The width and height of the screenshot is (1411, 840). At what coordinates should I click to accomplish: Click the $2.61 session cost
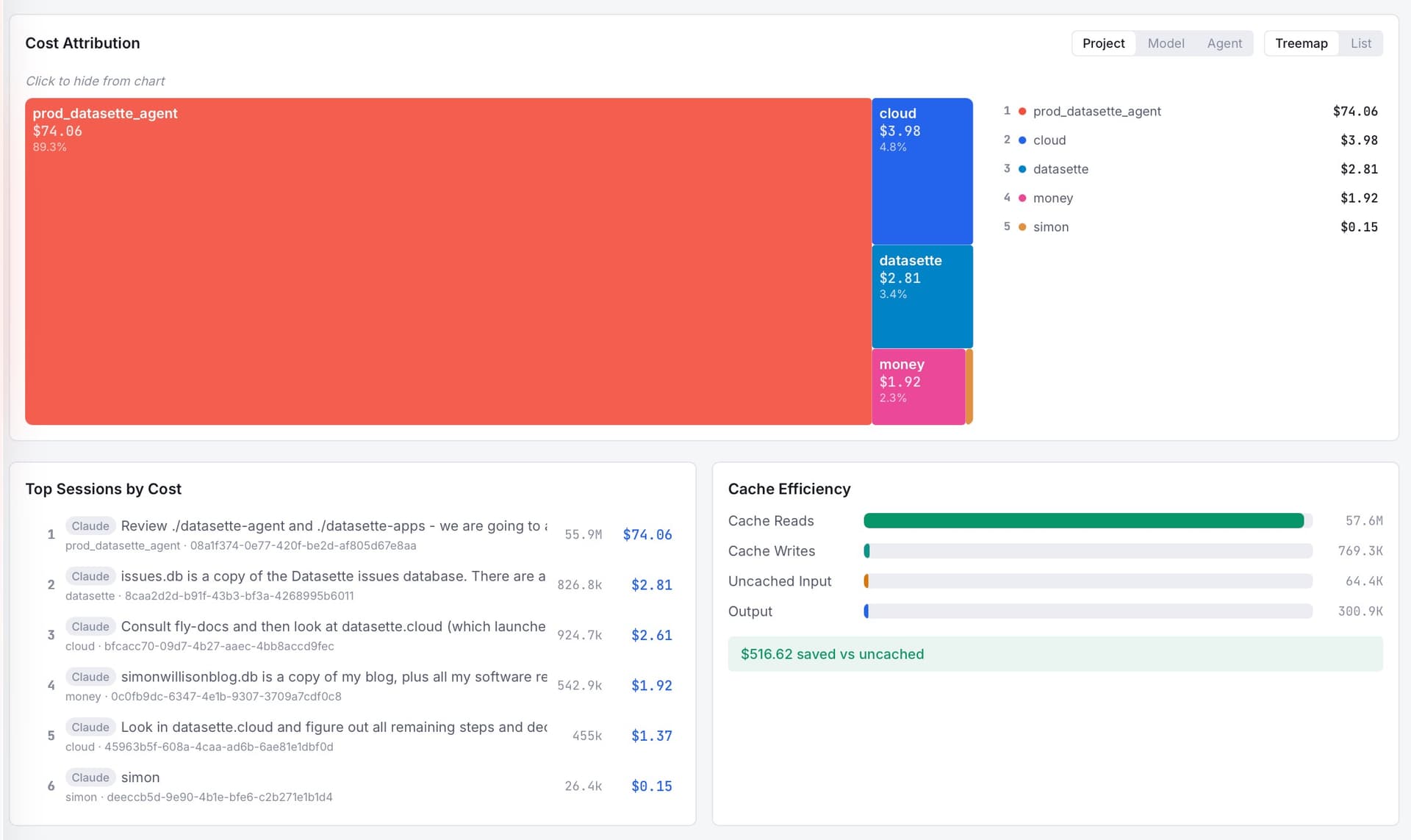click(x=652, y=635)
